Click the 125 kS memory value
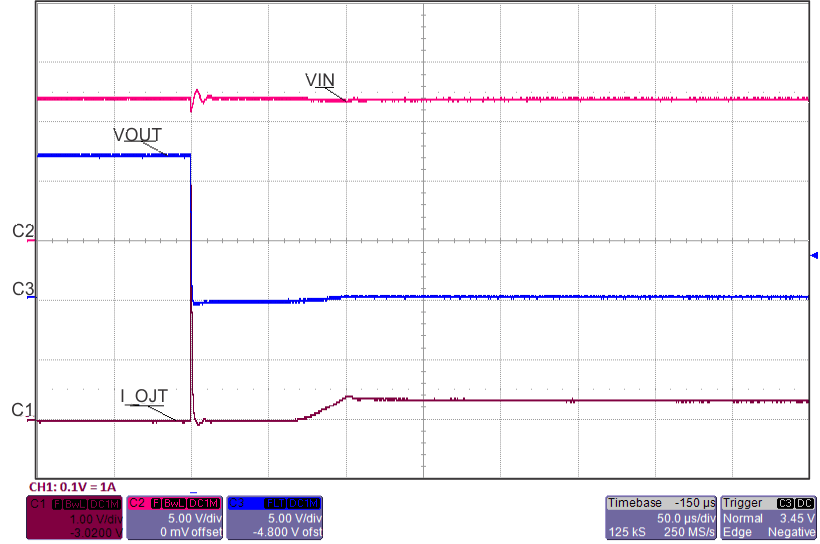 [x=627, y=532]
